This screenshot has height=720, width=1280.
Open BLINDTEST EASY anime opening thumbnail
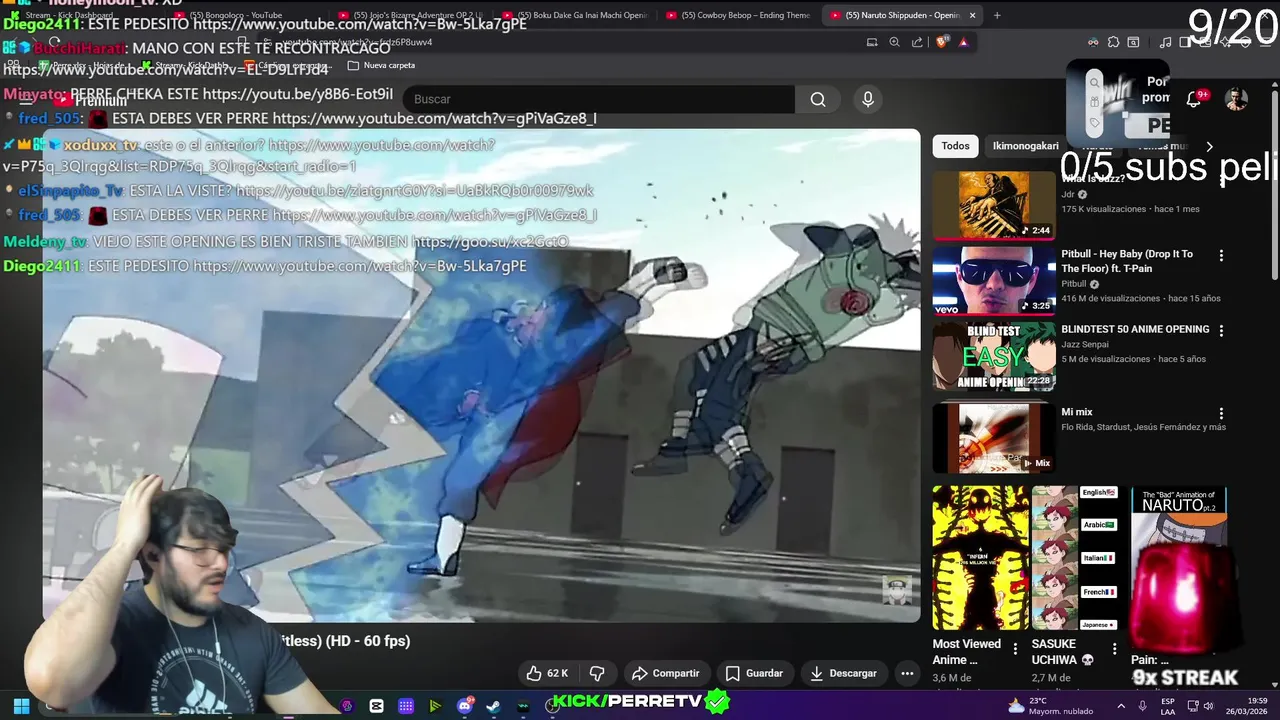994,355
